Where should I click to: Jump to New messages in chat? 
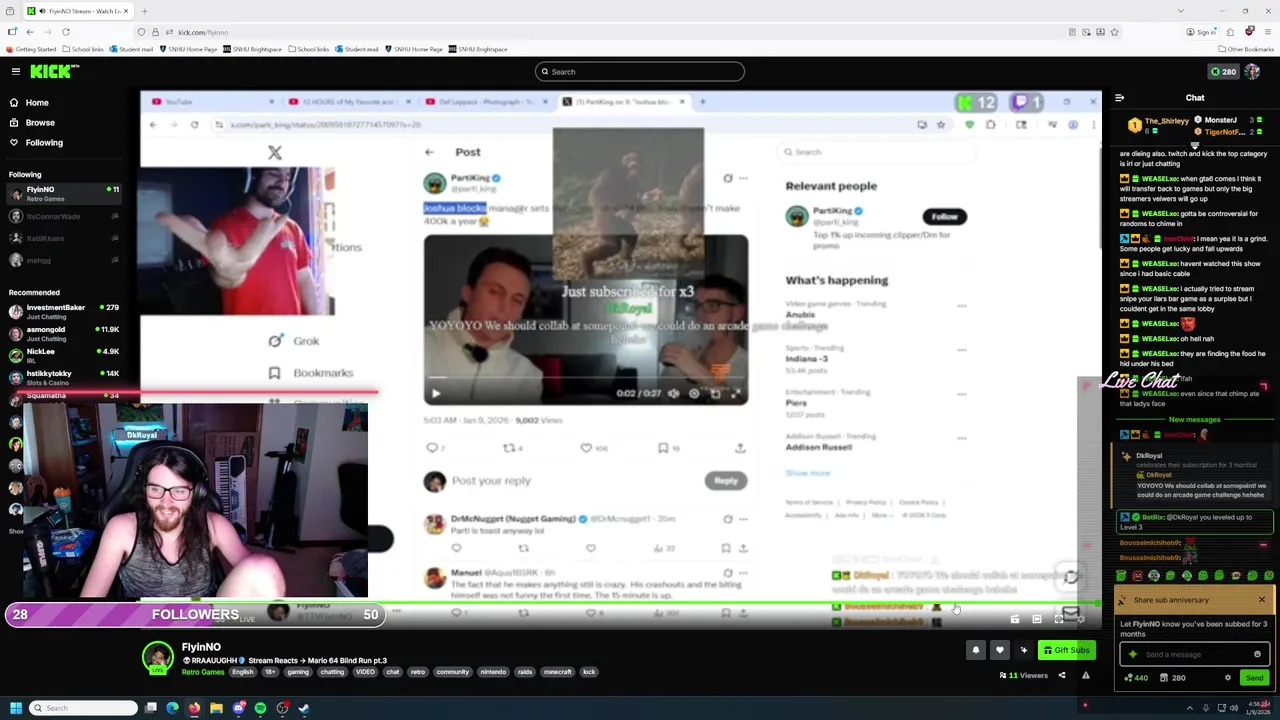[1195, 420]
